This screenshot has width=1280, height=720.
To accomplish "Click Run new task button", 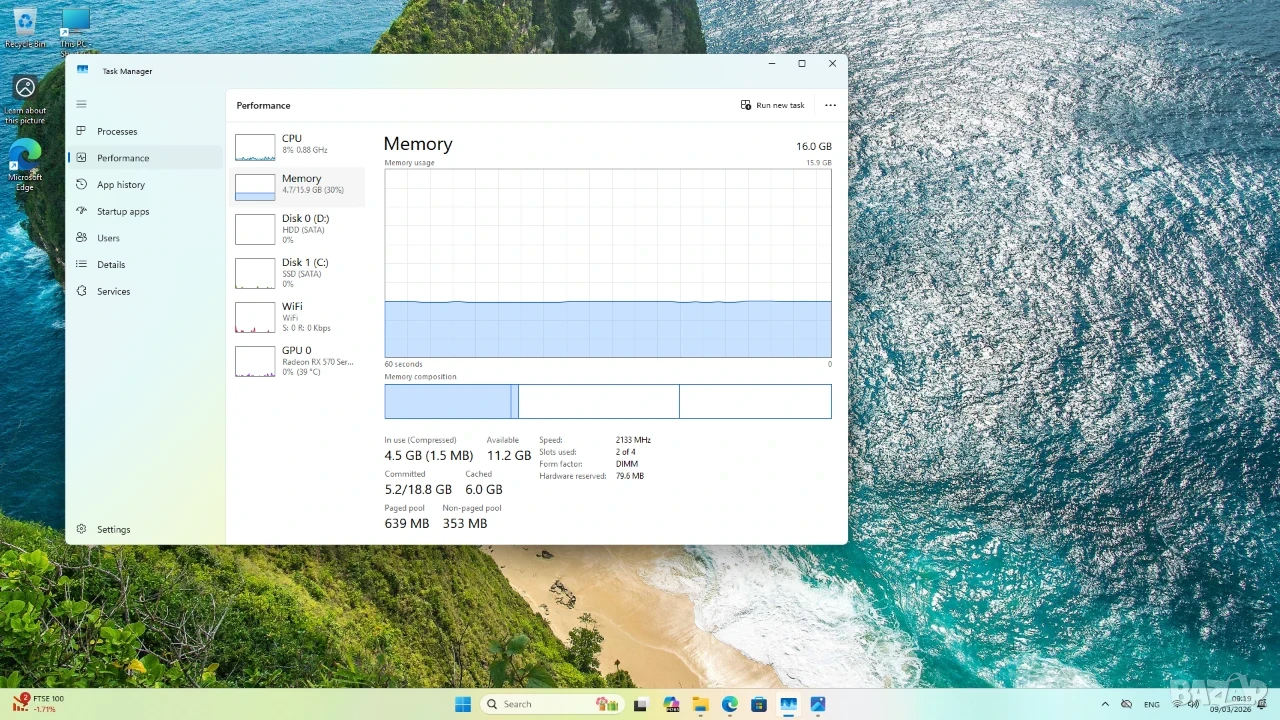I will pyautogui.click(x=773, y=105).
